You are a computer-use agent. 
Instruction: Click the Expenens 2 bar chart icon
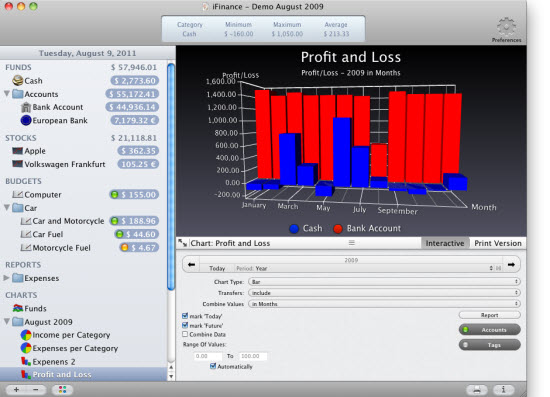tap(26, 361)
